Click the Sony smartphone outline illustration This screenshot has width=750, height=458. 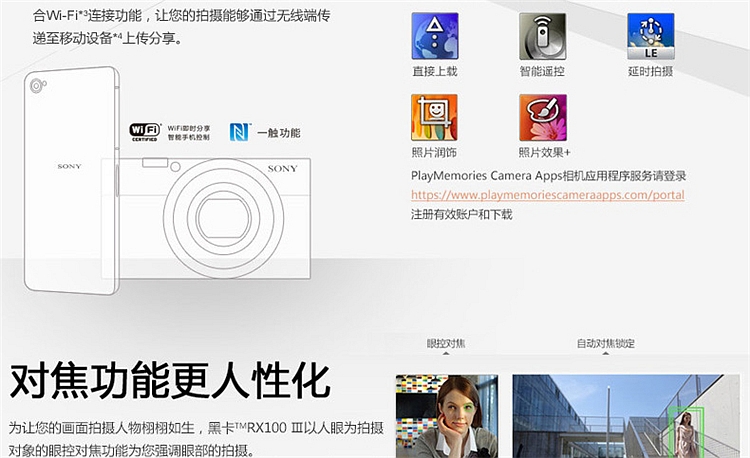71,180
